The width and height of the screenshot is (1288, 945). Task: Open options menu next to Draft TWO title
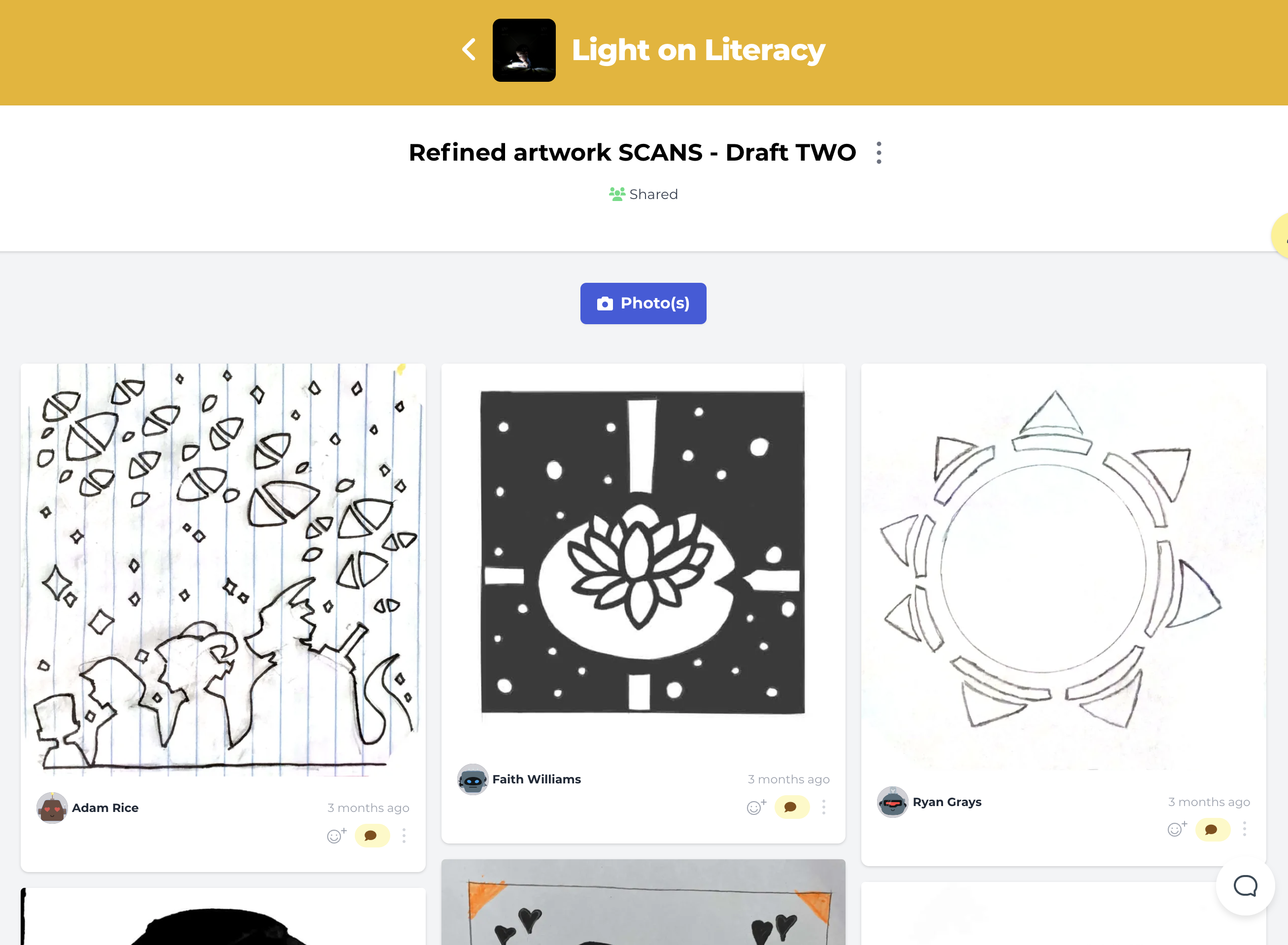879,153
